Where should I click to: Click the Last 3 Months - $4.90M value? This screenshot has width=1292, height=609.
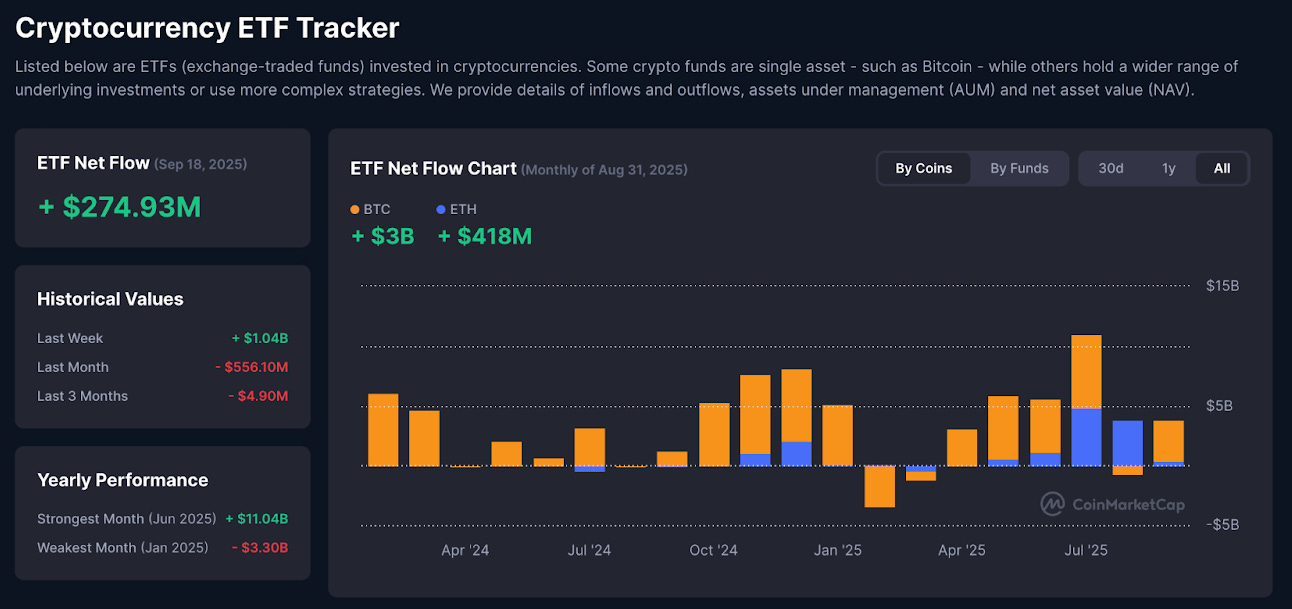click(258, 396)
